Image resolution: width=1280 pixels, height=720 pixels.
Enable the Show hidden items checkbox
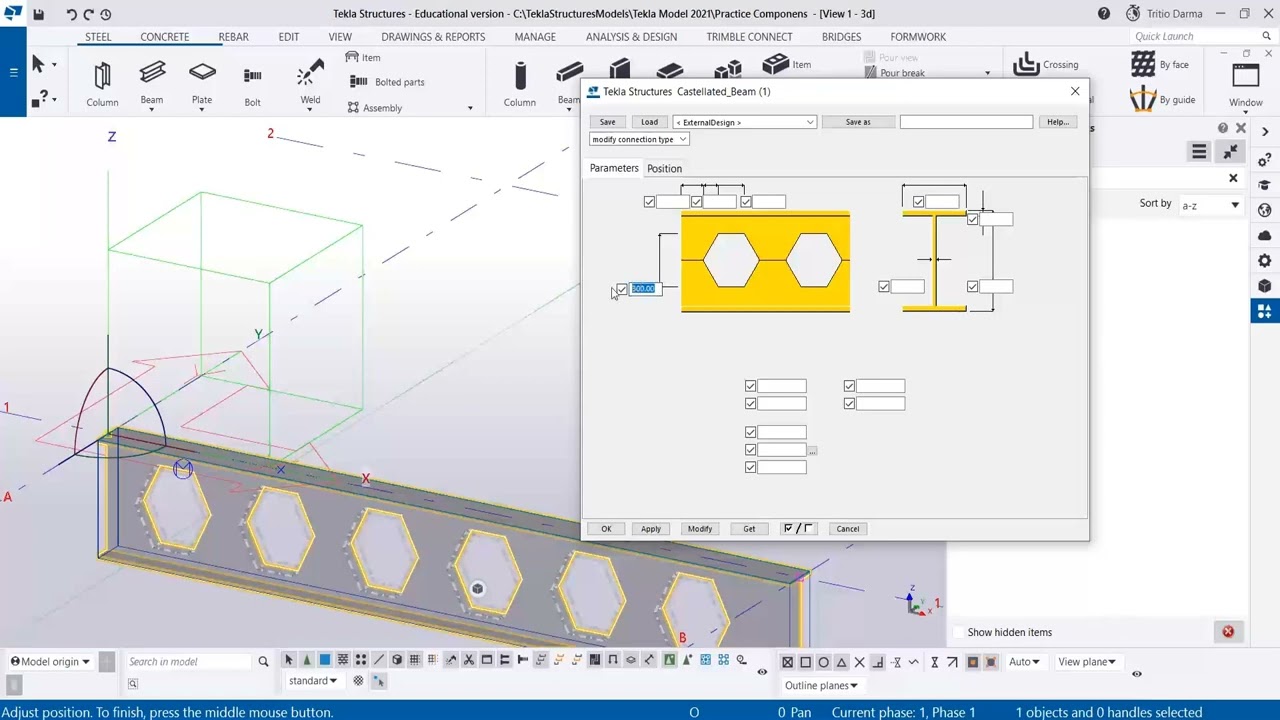click(959, 632)
